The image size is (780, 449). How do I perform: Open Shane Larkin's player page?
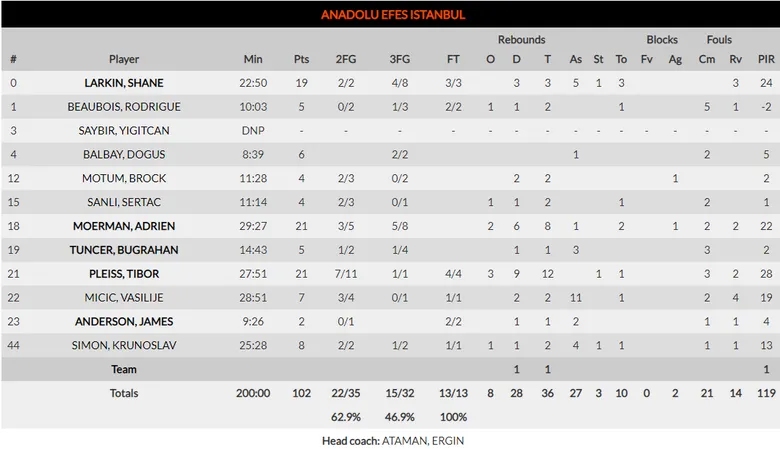click(124, 83)
